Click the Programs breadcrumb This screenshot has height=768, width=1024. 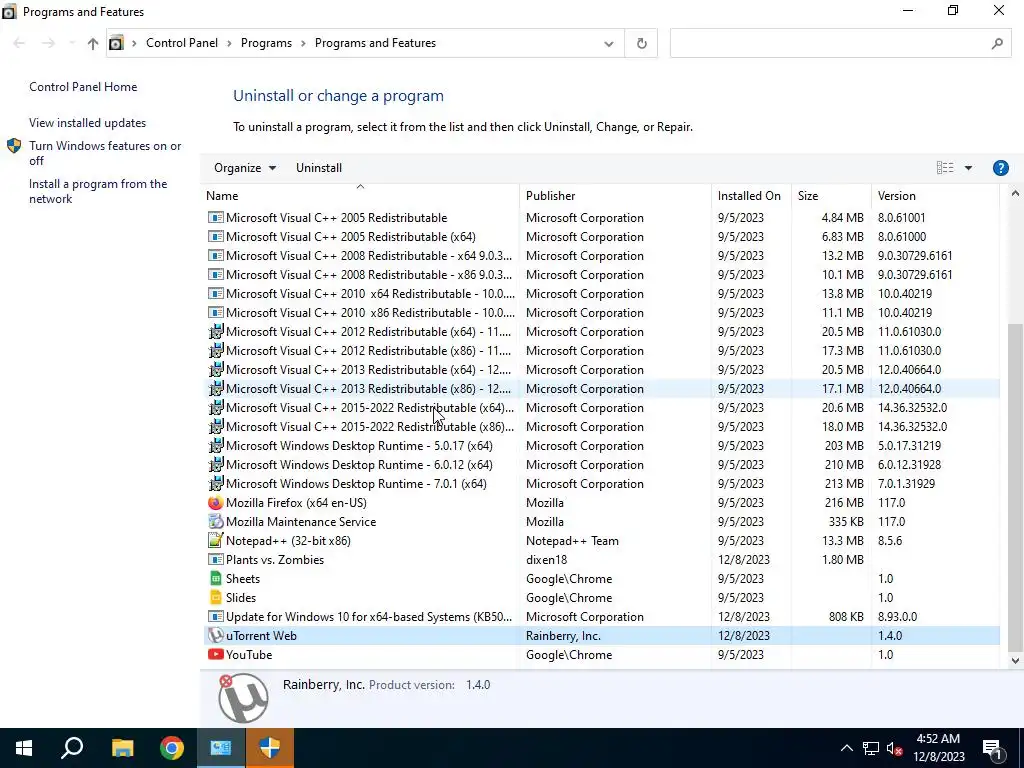(x=266, y=43)
